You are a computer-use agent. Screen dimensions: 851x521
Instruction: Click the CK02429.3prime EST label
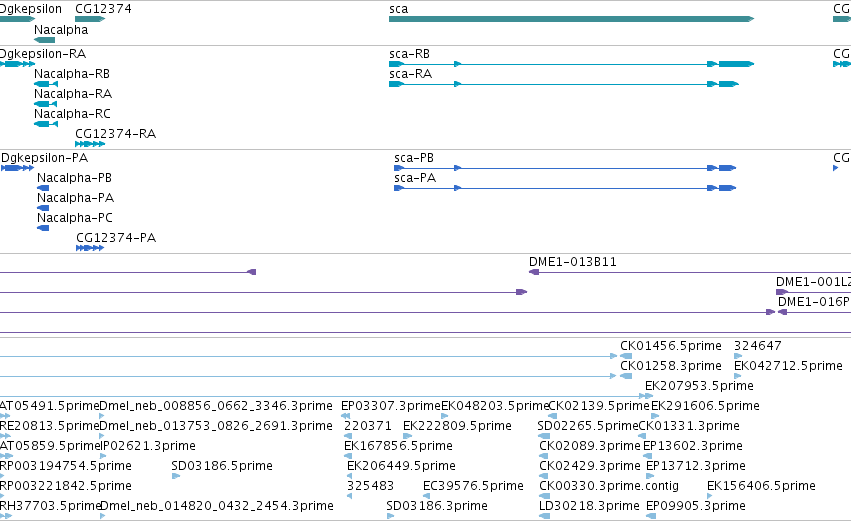(x=590, y=467)
